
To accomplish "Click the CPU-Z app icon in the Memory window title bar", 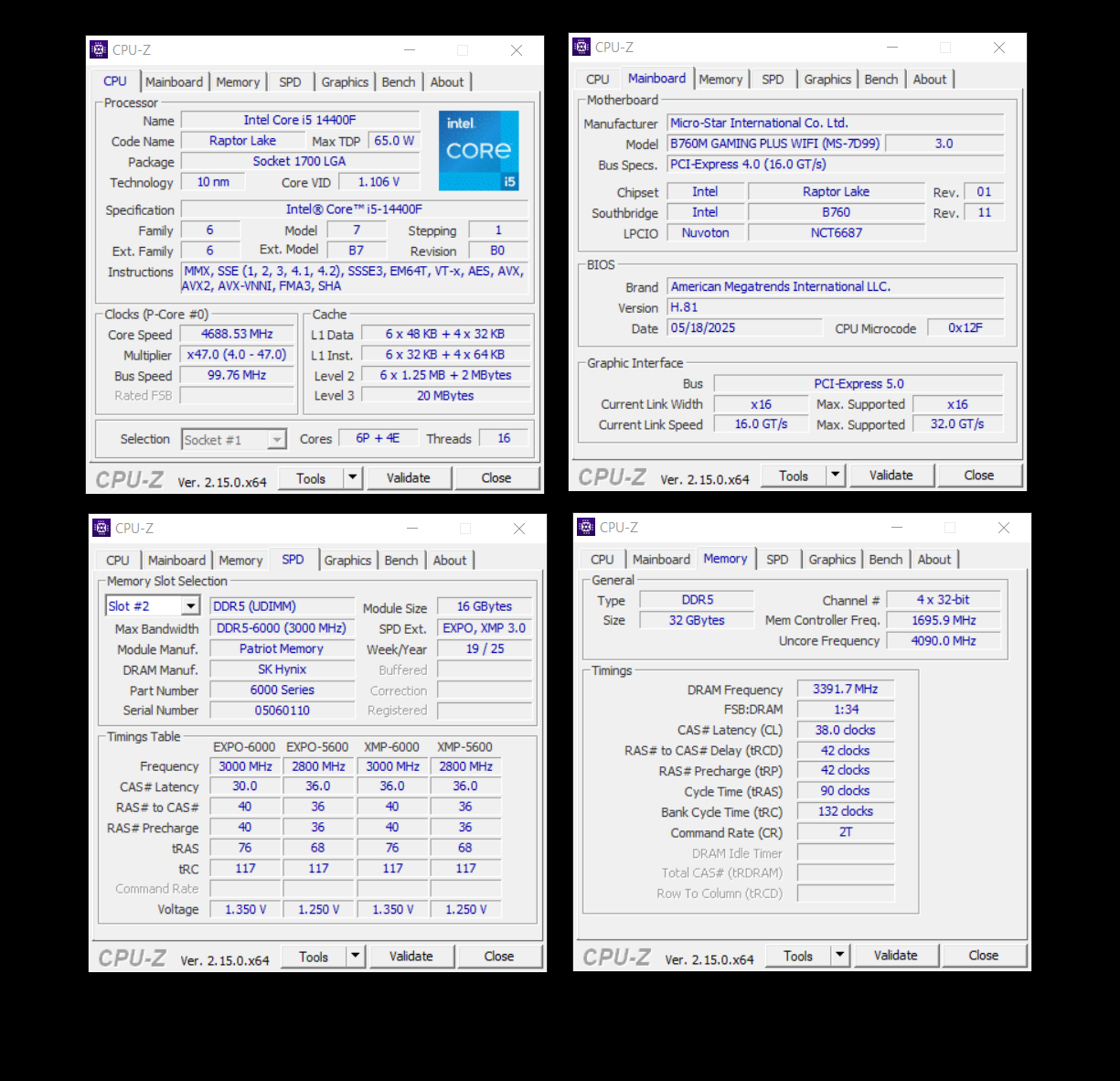I will pos(586,527).
